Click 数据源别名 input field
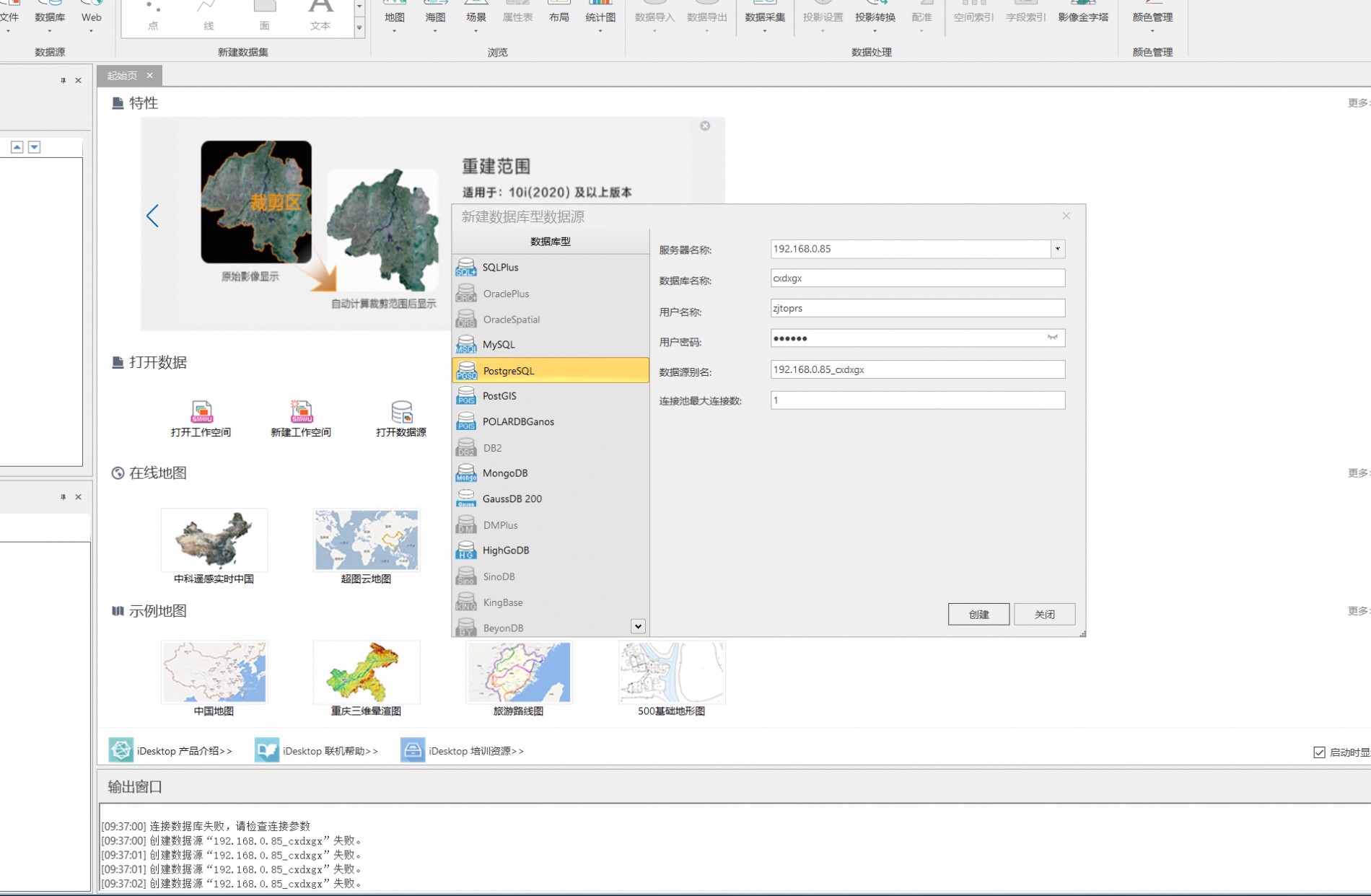The width and height of the screenshot is (1371, 896). [x=918, y=369]
